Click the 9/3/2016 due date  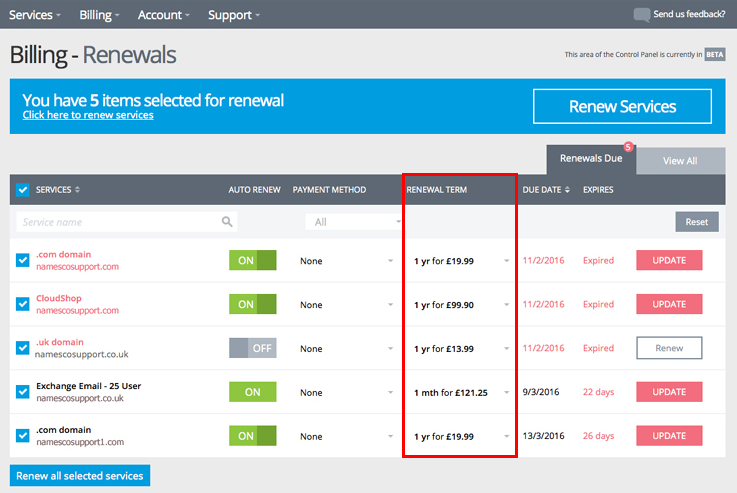click(x=541, y=392)
